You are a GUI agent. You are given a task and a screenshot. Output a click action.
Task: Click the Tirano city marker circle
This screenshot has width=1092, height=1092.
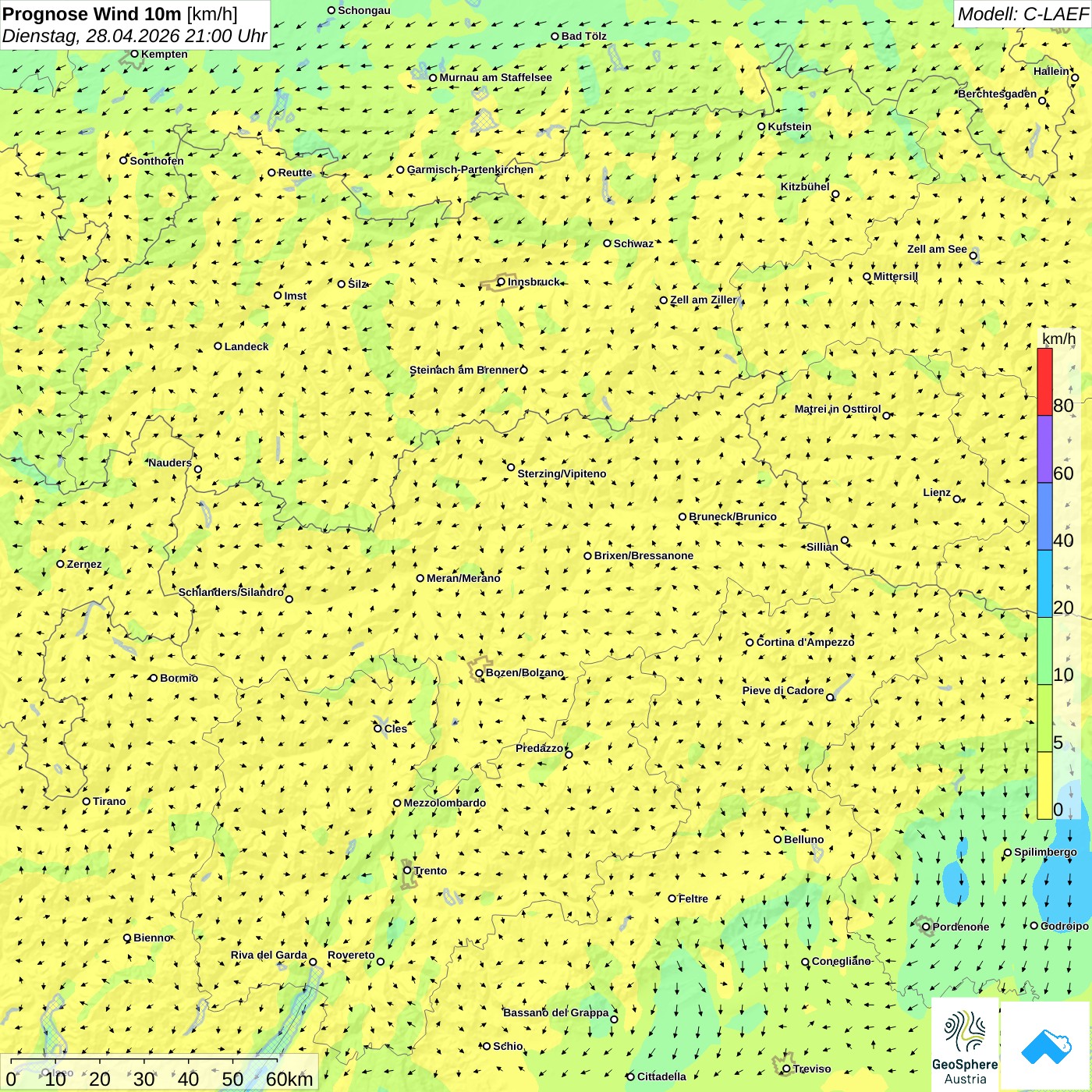(87, 801)
